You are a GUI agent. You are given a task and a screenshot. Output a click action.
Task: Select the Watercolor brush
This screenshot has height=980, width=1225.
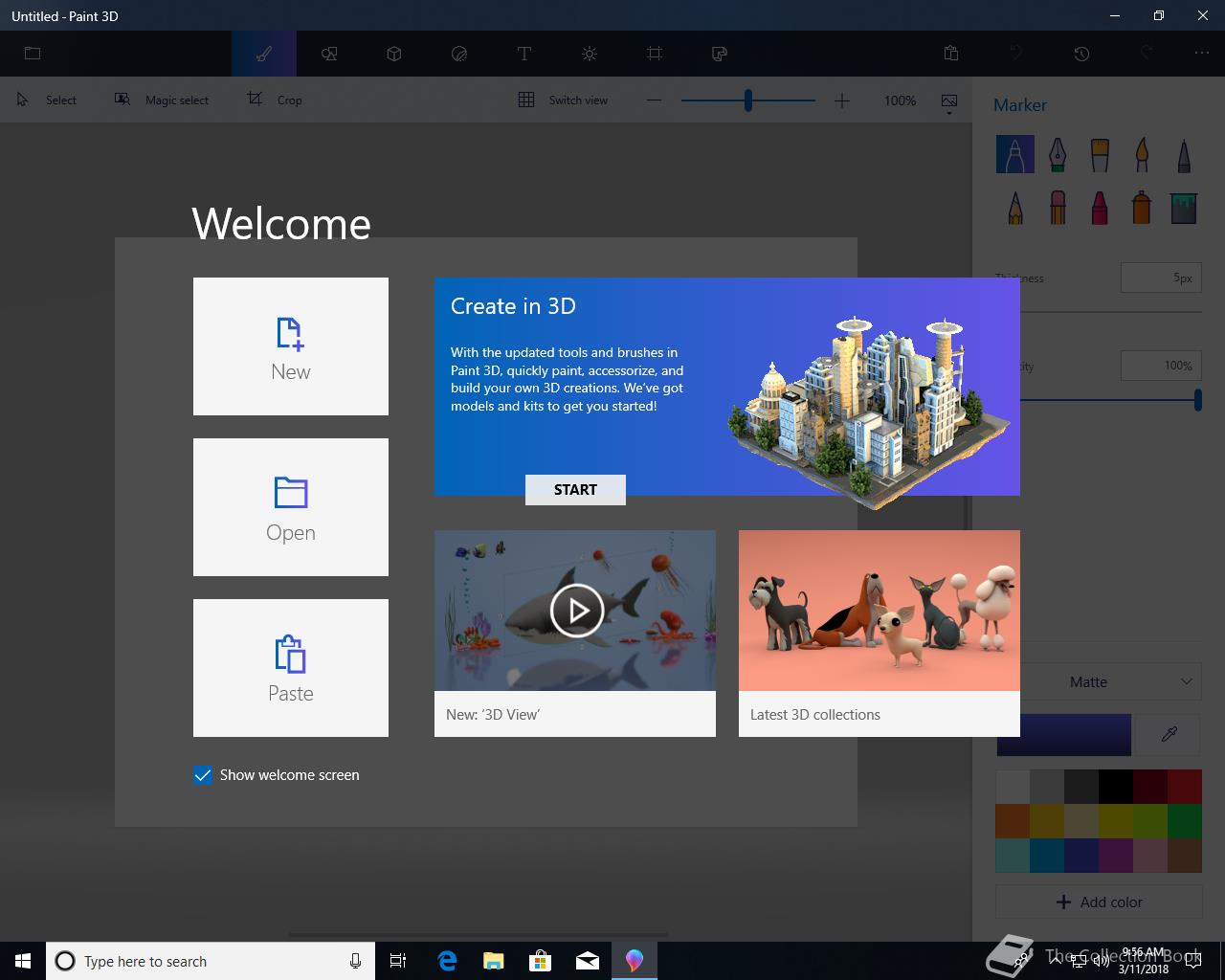coord(1142,154)
